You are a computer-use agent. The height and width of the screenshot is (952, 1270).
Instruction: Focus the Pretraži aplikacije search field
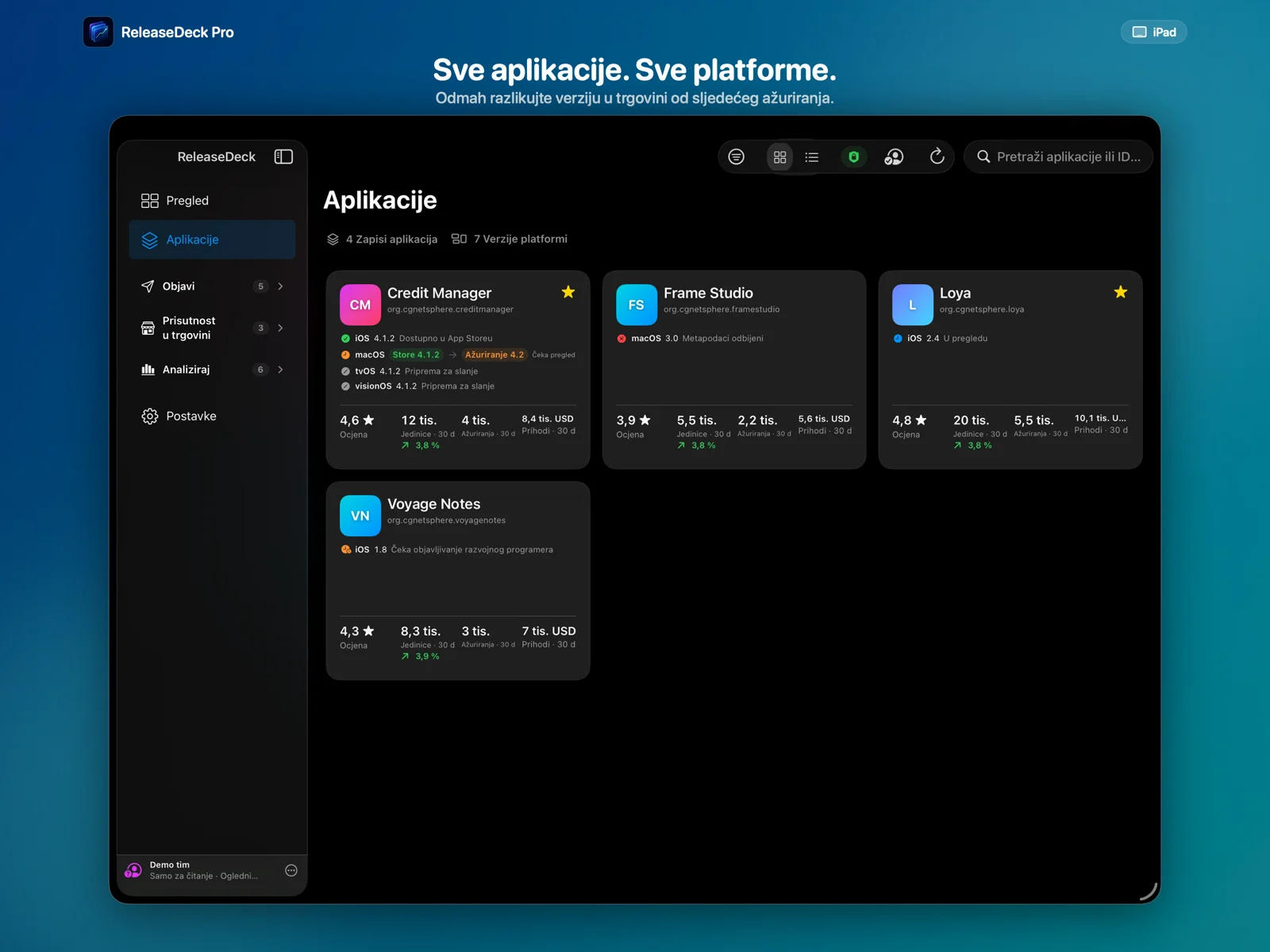[1058, 157]
